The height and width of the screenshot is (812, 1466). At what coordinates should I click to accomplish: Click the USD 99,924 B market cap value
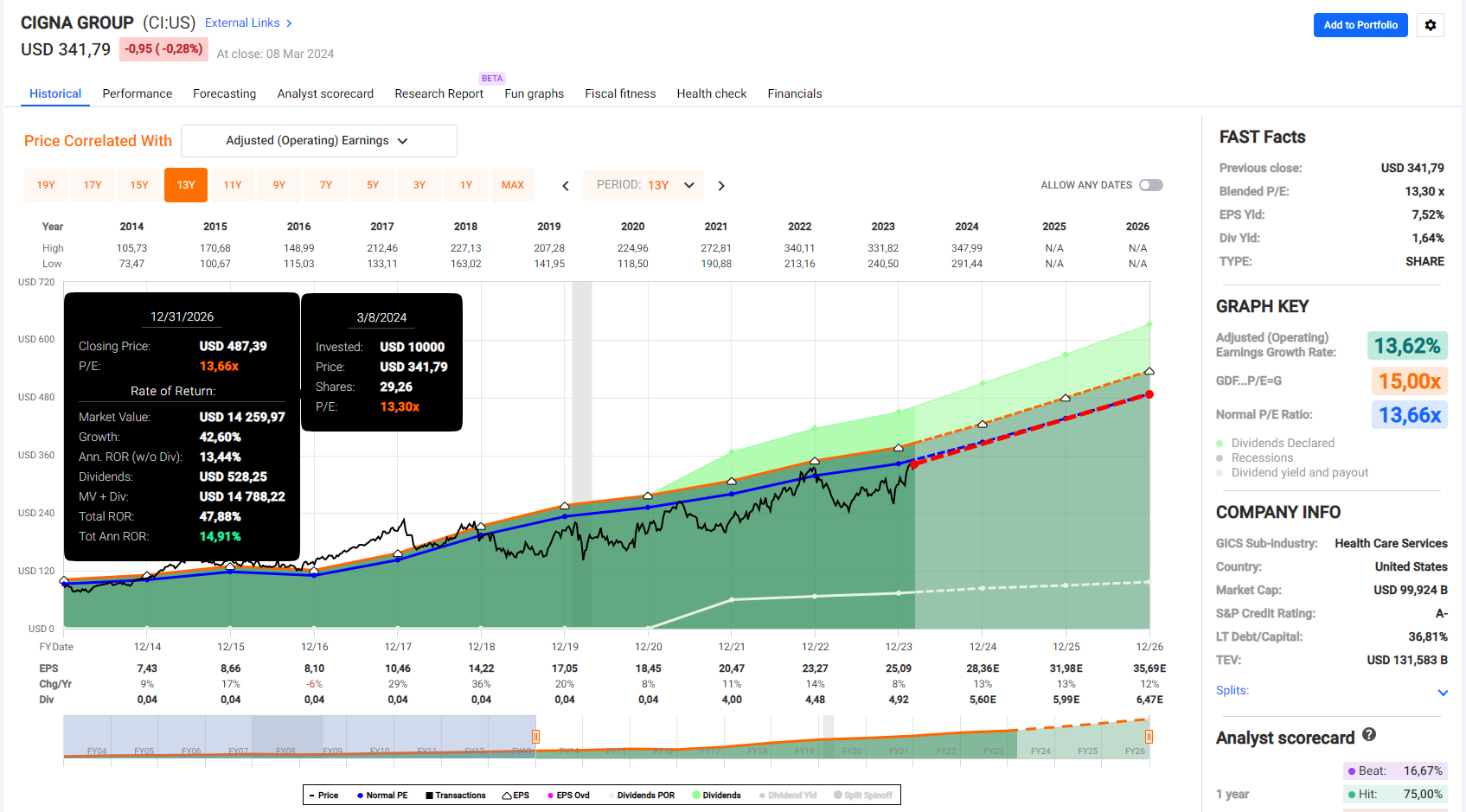pyautogui.click(x=1410, y=591)
